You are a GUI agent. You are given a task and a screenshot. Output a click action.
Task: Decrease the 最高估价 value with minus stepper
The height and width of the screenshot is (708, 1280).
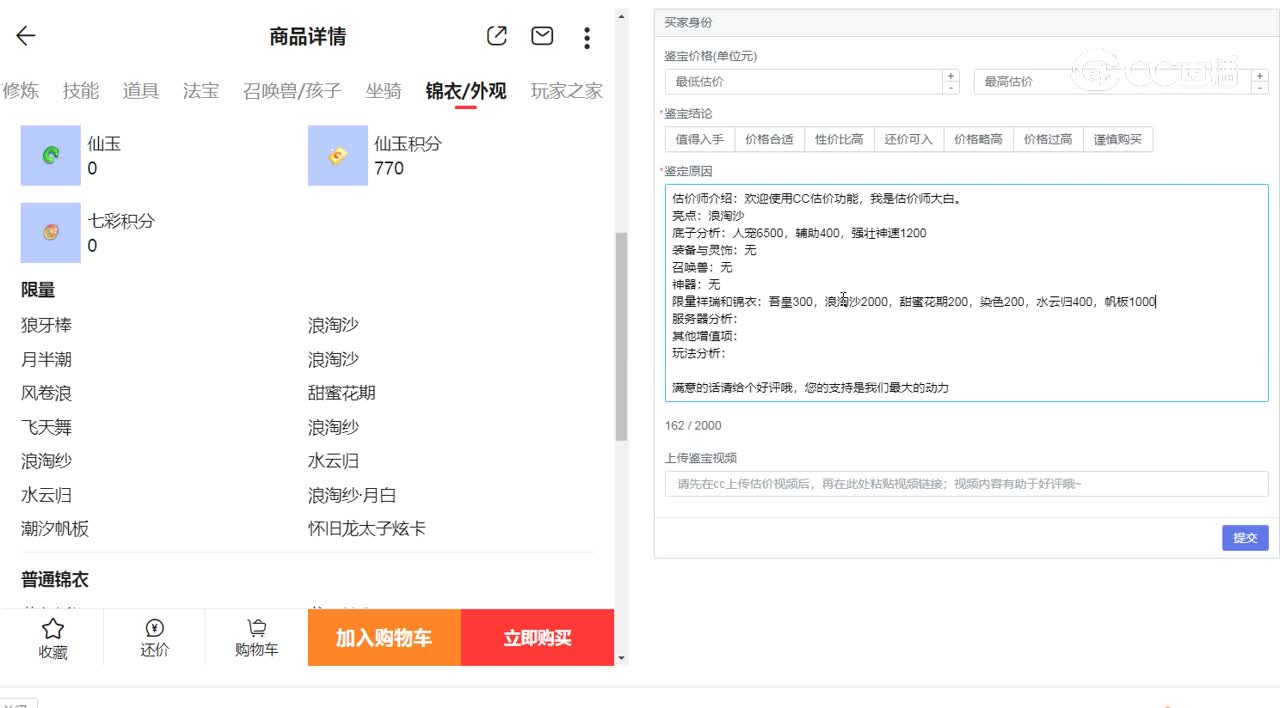(x=1259, y=88)
